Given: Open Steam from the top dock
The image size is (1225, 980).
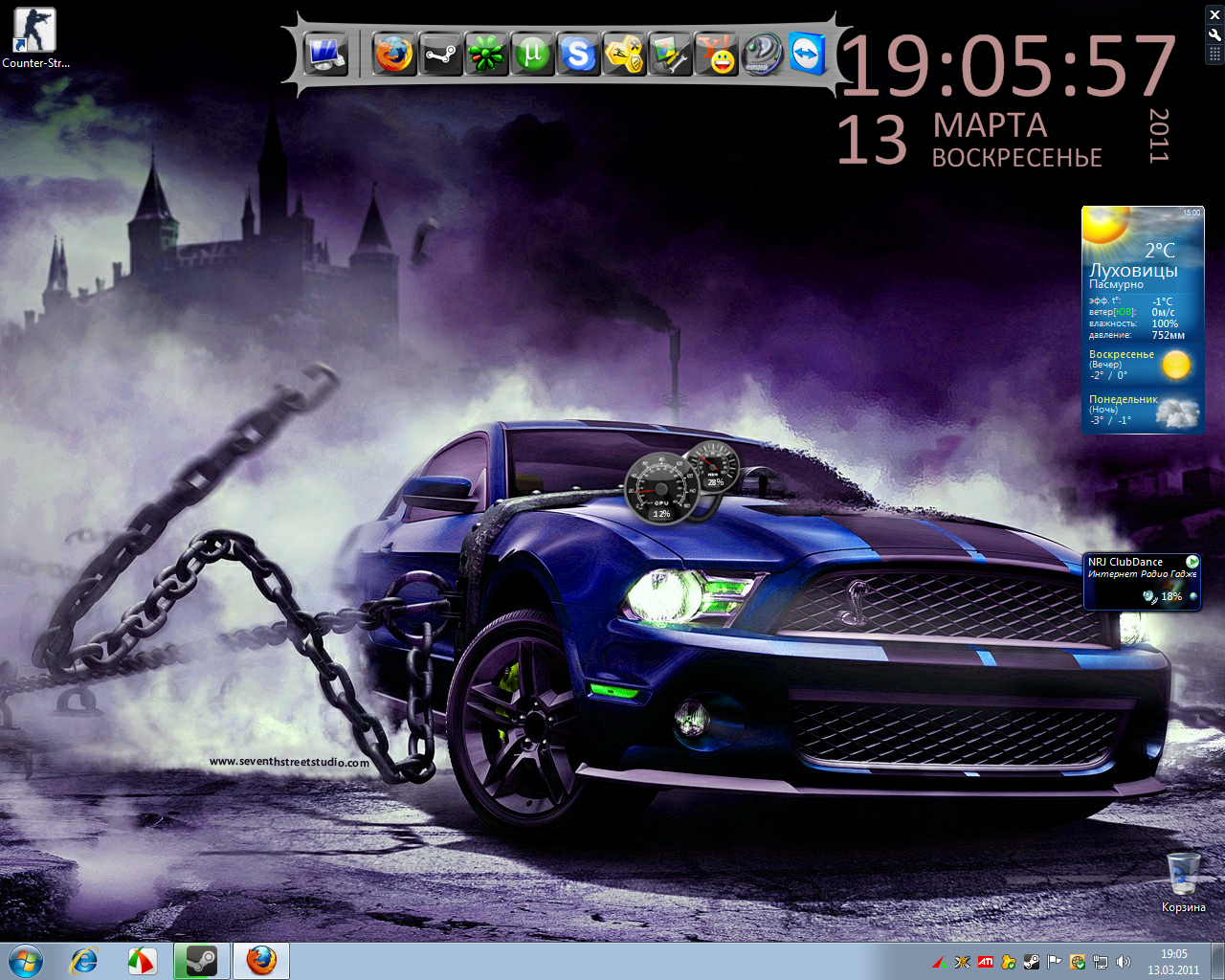Looking at the screenshot, I should [440, 55].
